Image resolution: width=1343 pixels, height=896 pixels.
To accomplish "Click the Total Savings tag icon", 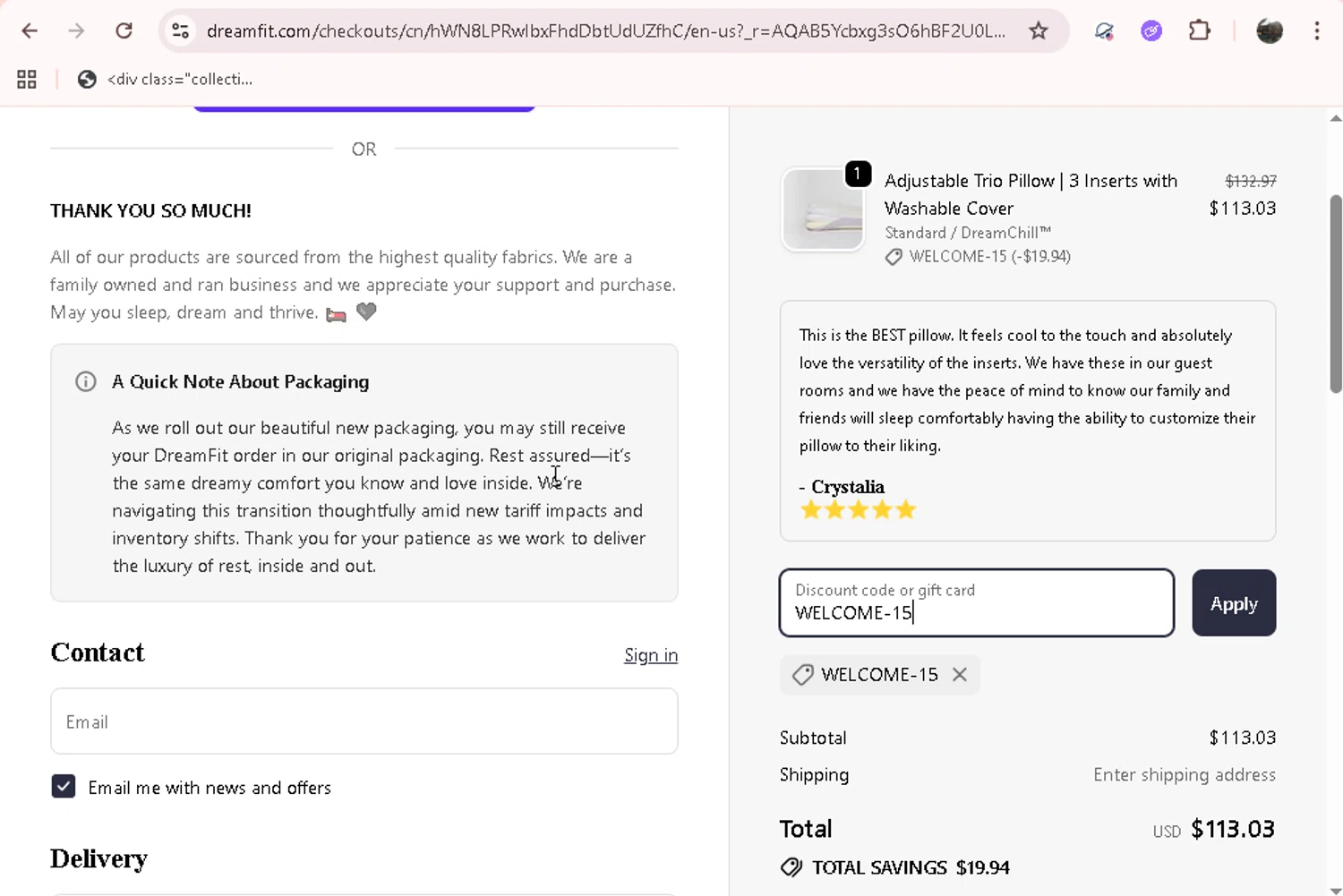I will click(x=791, y=867).
